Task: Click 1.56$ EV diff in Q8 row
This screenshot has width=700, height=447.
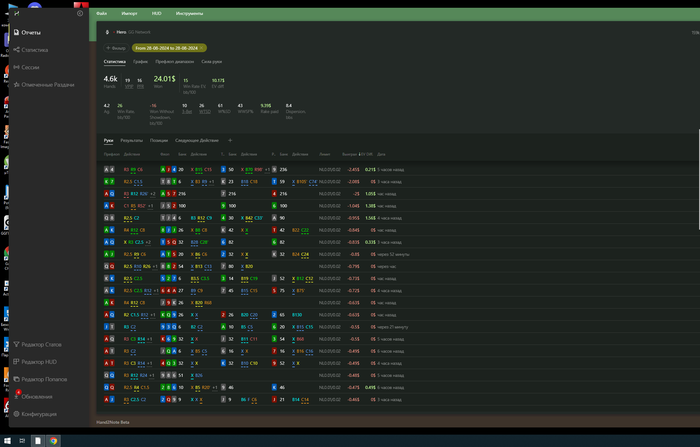Action: [x=370, y=218]
